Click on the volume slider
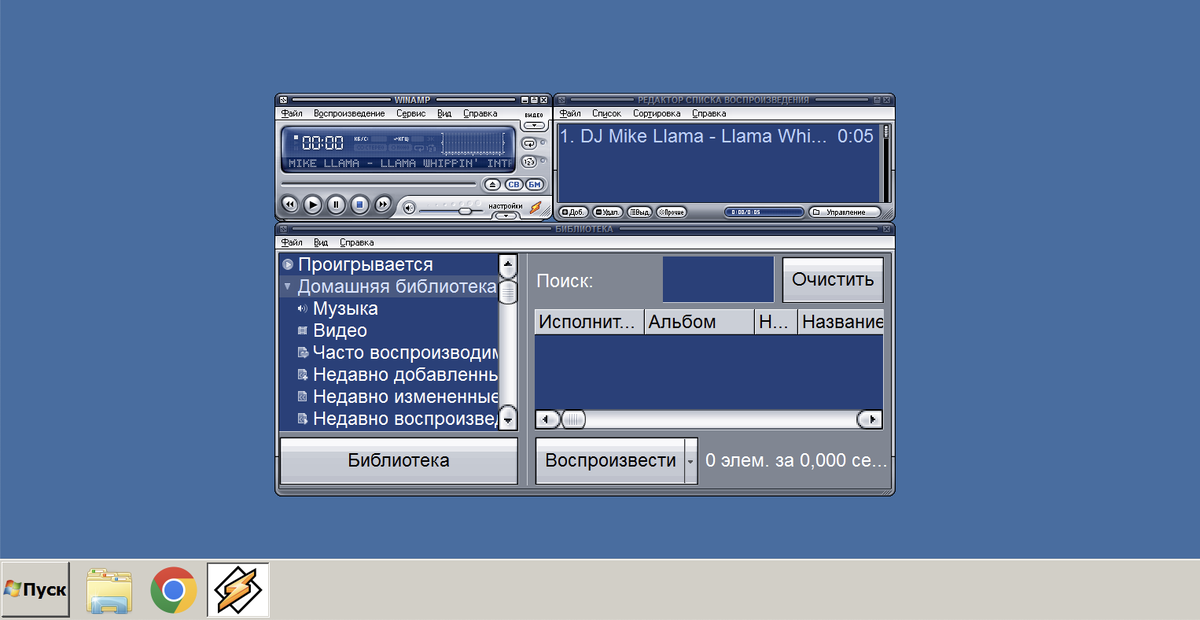The image size is (1200, 620). (452, 210)
